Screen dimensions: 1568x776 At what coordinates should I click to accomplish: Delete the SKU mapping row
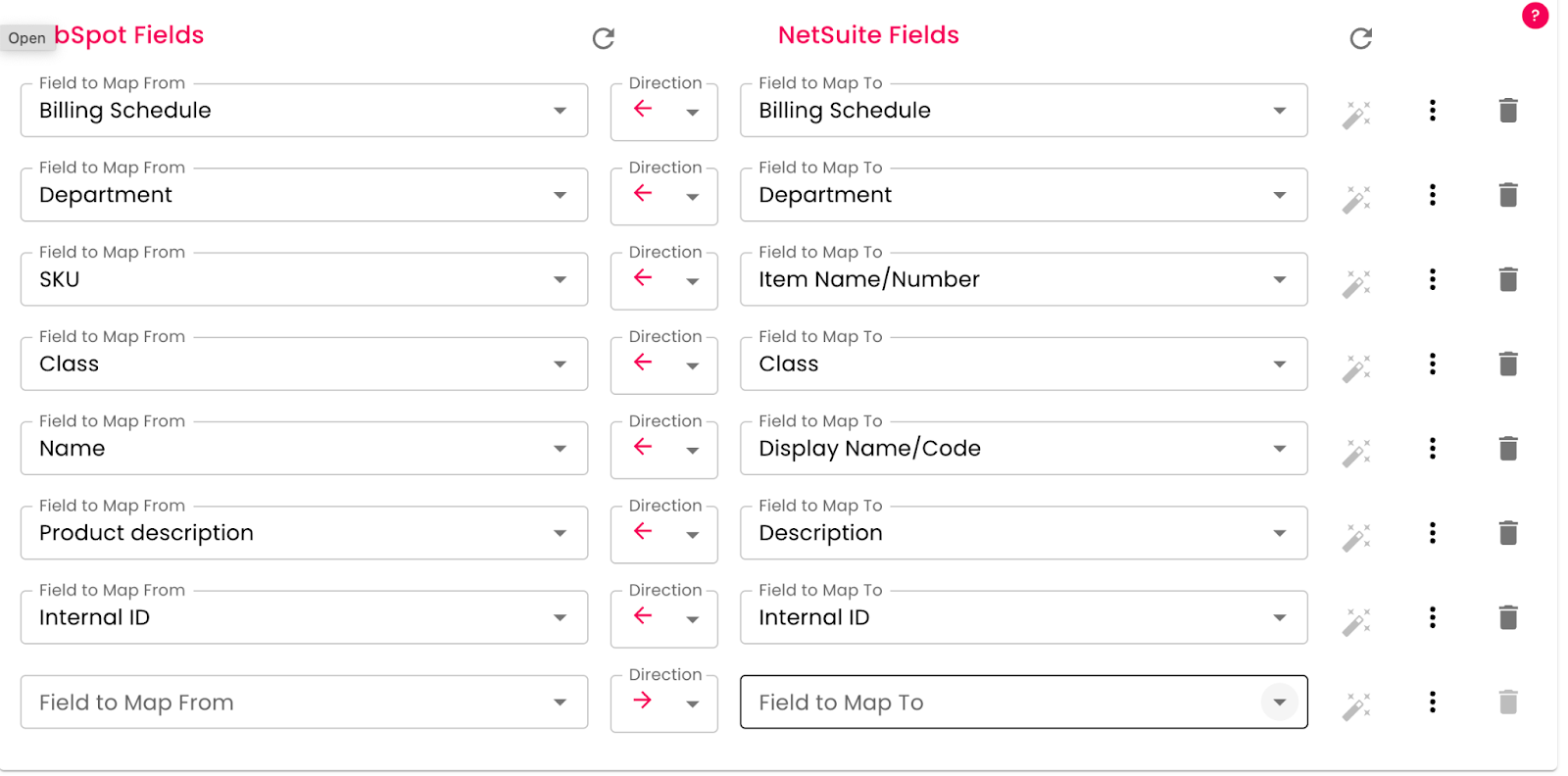(1508, 279)
